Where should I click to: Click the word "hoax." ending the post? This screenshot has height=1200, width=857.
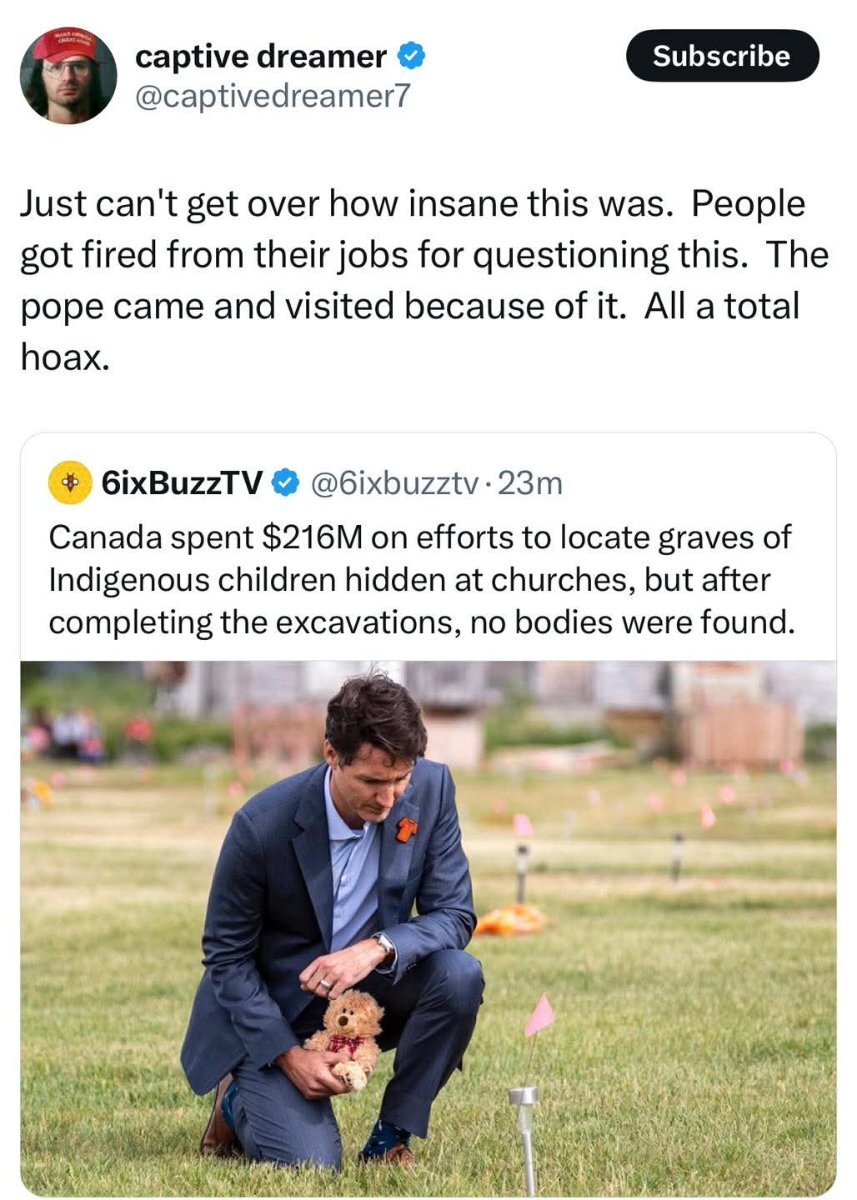[64, 357]
